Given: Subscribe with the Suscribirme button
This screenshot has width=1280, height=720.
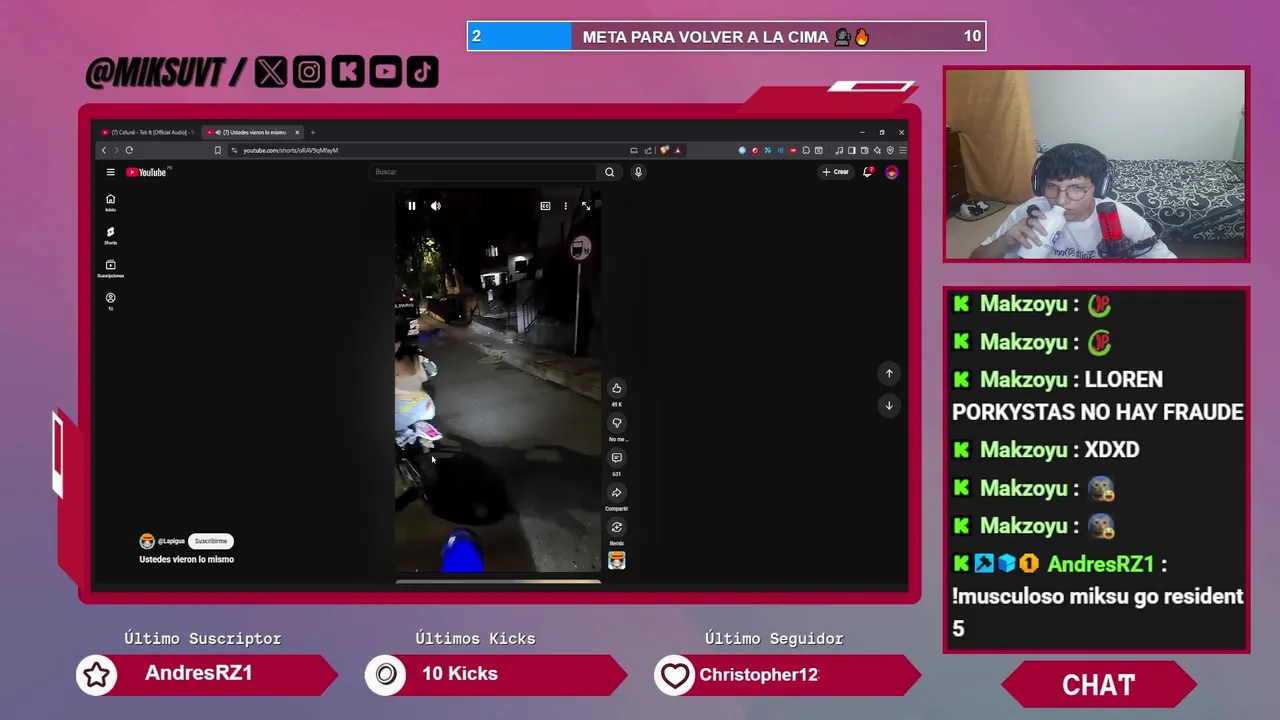Looking at the screenshot, I should pos(210,541).
